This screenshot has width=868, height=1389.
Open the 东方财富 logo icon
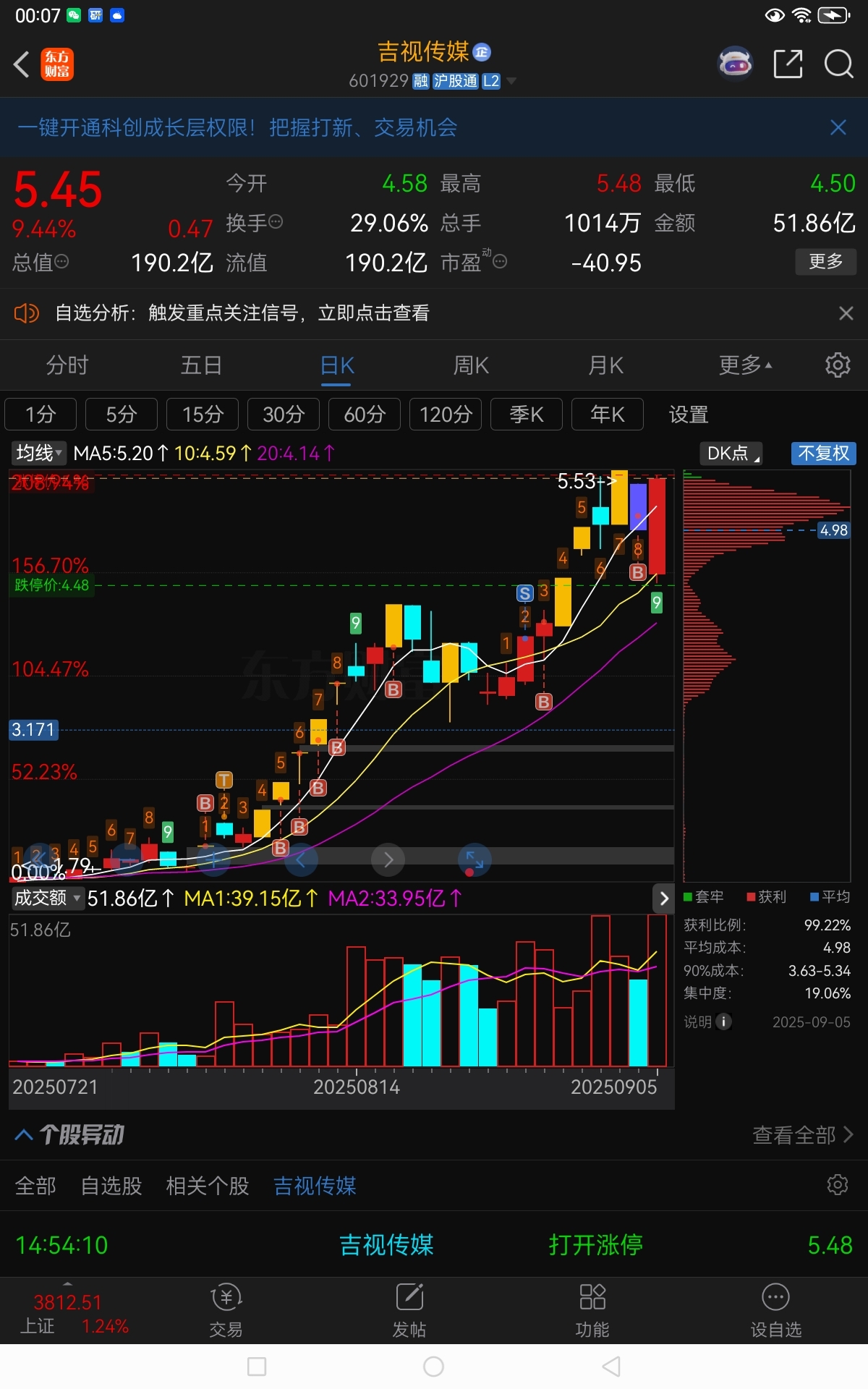[x=57, y=64]
